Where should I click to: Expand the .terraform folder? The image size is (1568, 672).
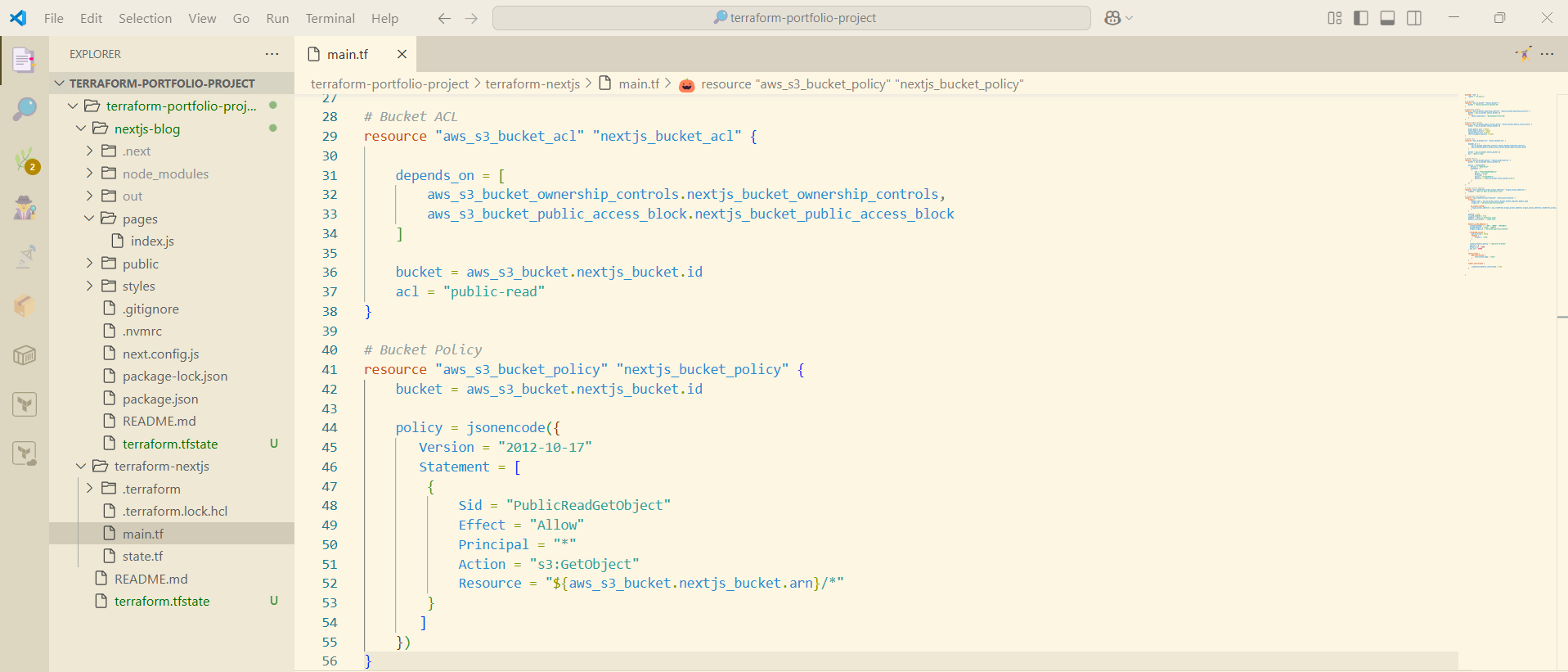(x=89, y=489)
